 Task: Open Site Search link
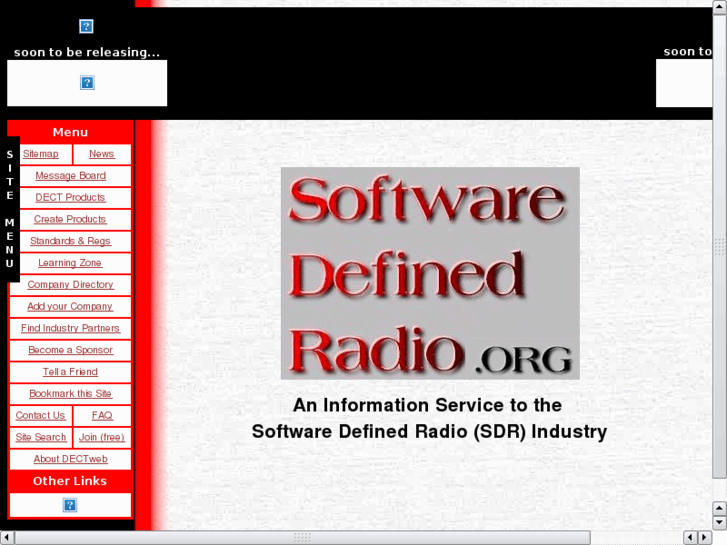point(41,437)
